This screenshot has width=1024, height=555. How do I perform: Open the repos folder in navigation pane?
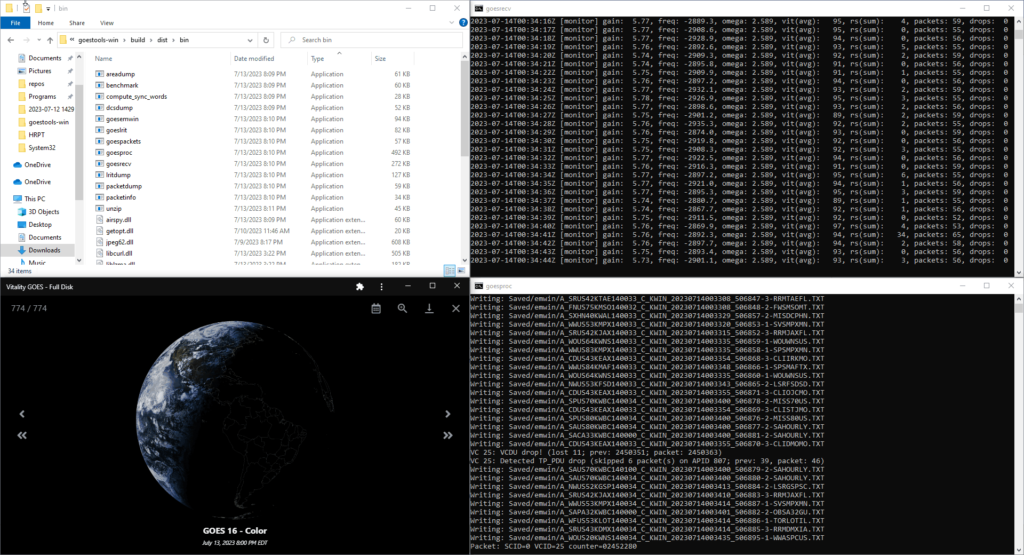(x=36, y=84)
